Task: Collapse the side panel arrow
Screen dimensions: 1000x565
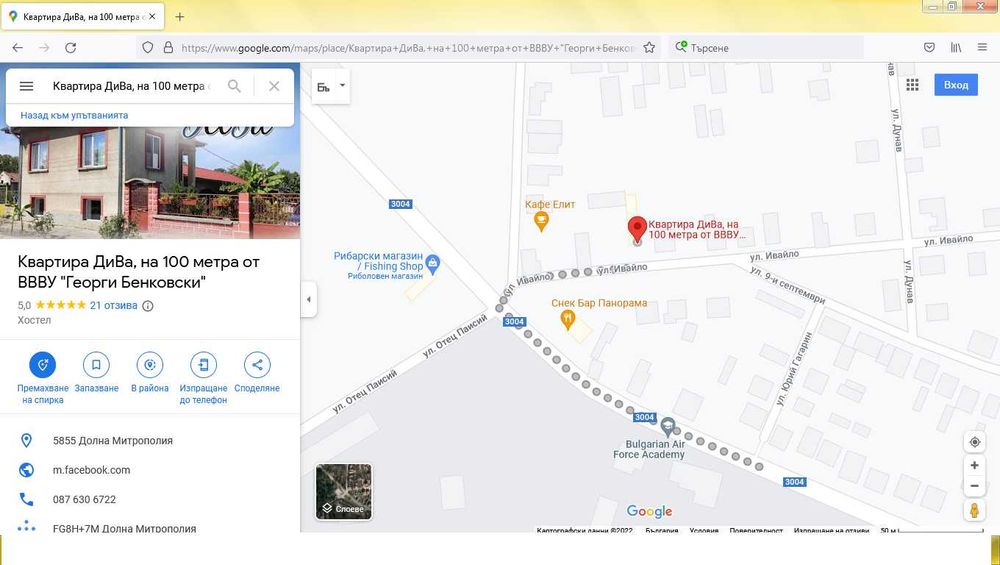Action: [x=309, y=299]
